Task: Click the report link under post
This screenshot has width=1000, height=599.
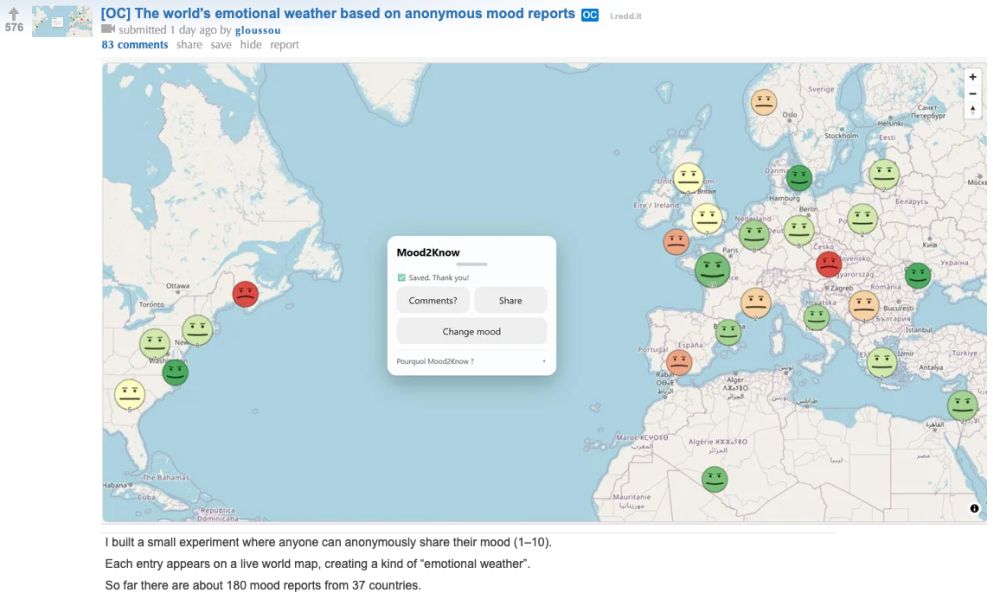Action: point(284,45)
